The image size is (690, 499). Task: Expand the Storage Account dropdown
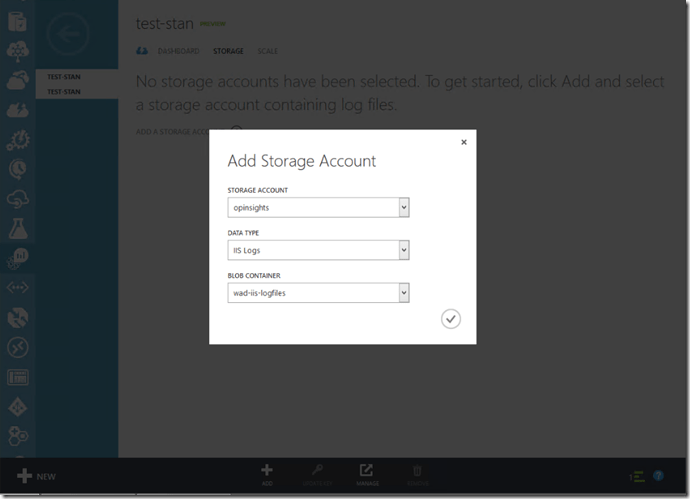click(404, 207)
